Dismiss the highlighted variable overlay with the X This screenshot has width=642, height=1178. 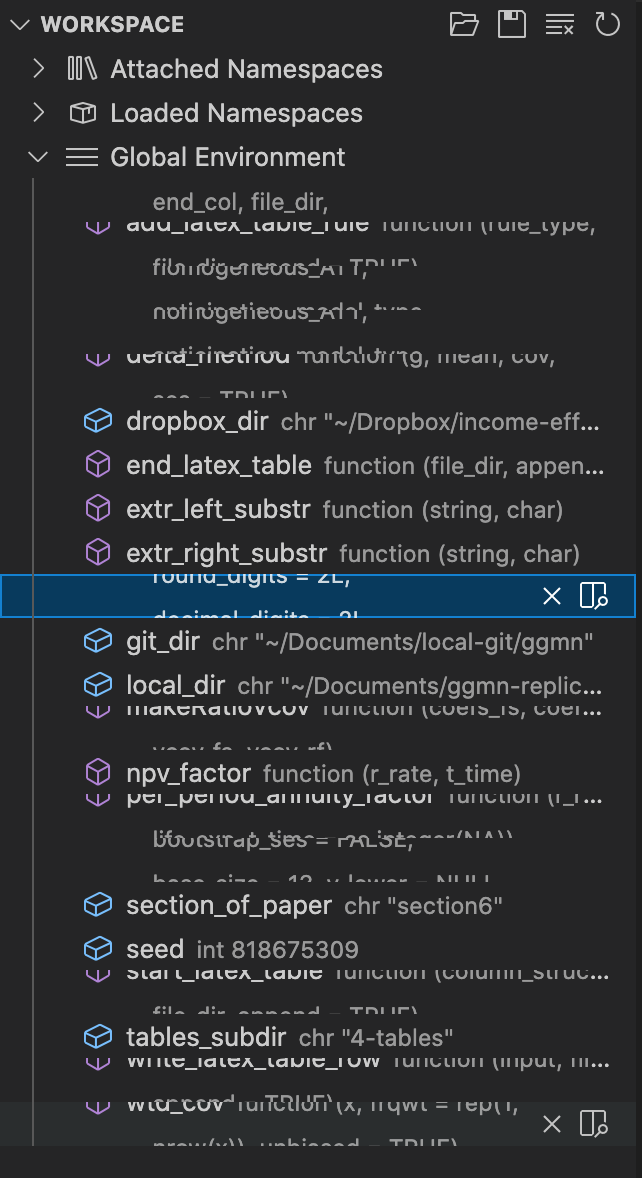[552, 595]
